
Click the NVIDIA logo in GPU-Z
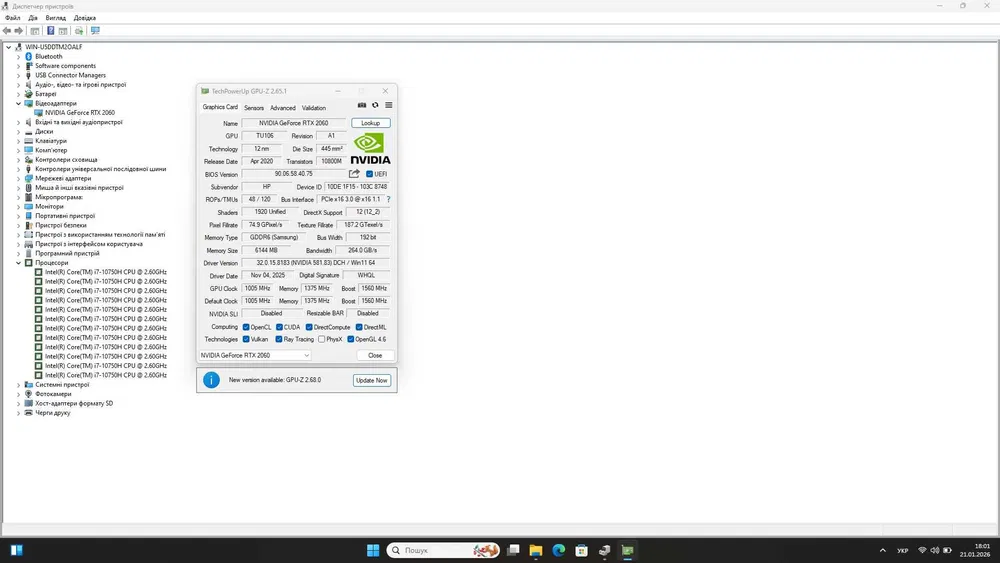coord(370,148)
